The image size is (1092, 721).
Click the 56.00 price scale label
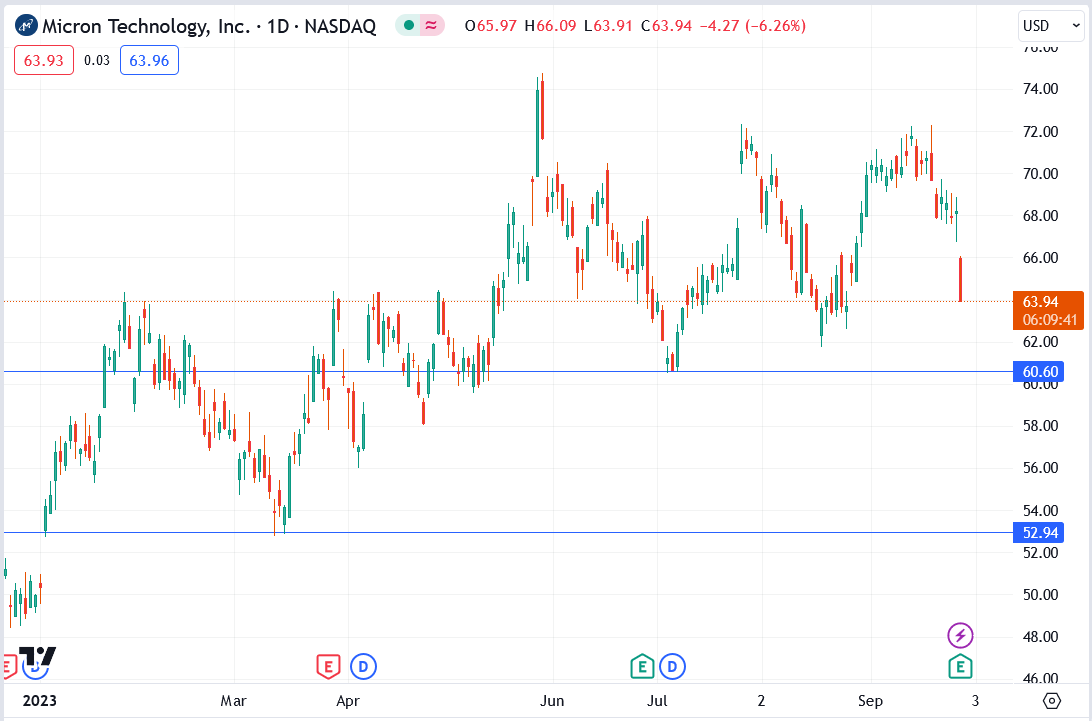point(1040,468)
